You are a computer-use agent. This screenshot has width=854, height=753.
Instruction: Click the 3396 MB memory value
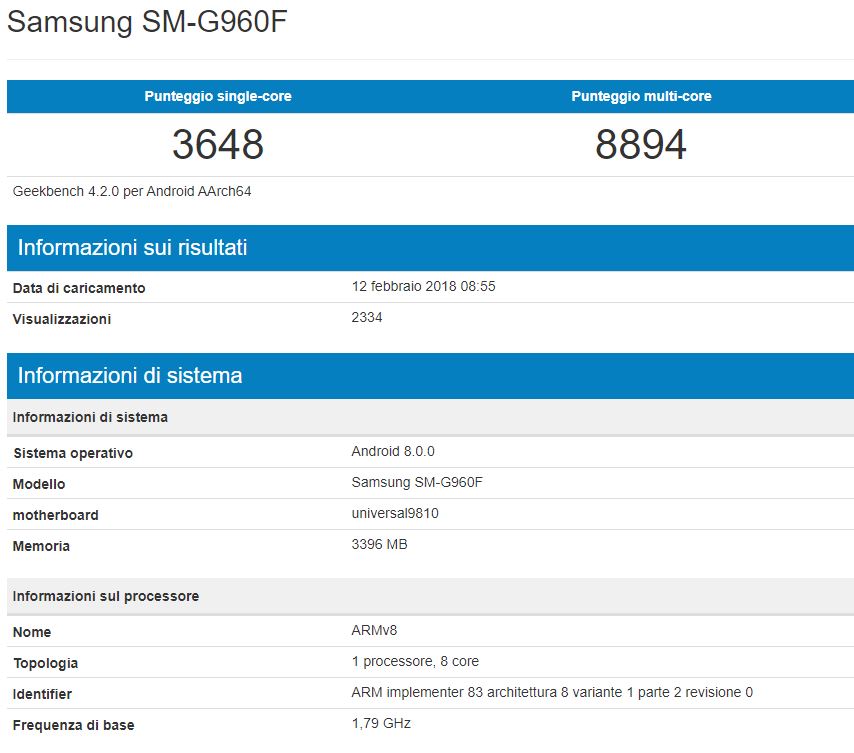(379, 544)
